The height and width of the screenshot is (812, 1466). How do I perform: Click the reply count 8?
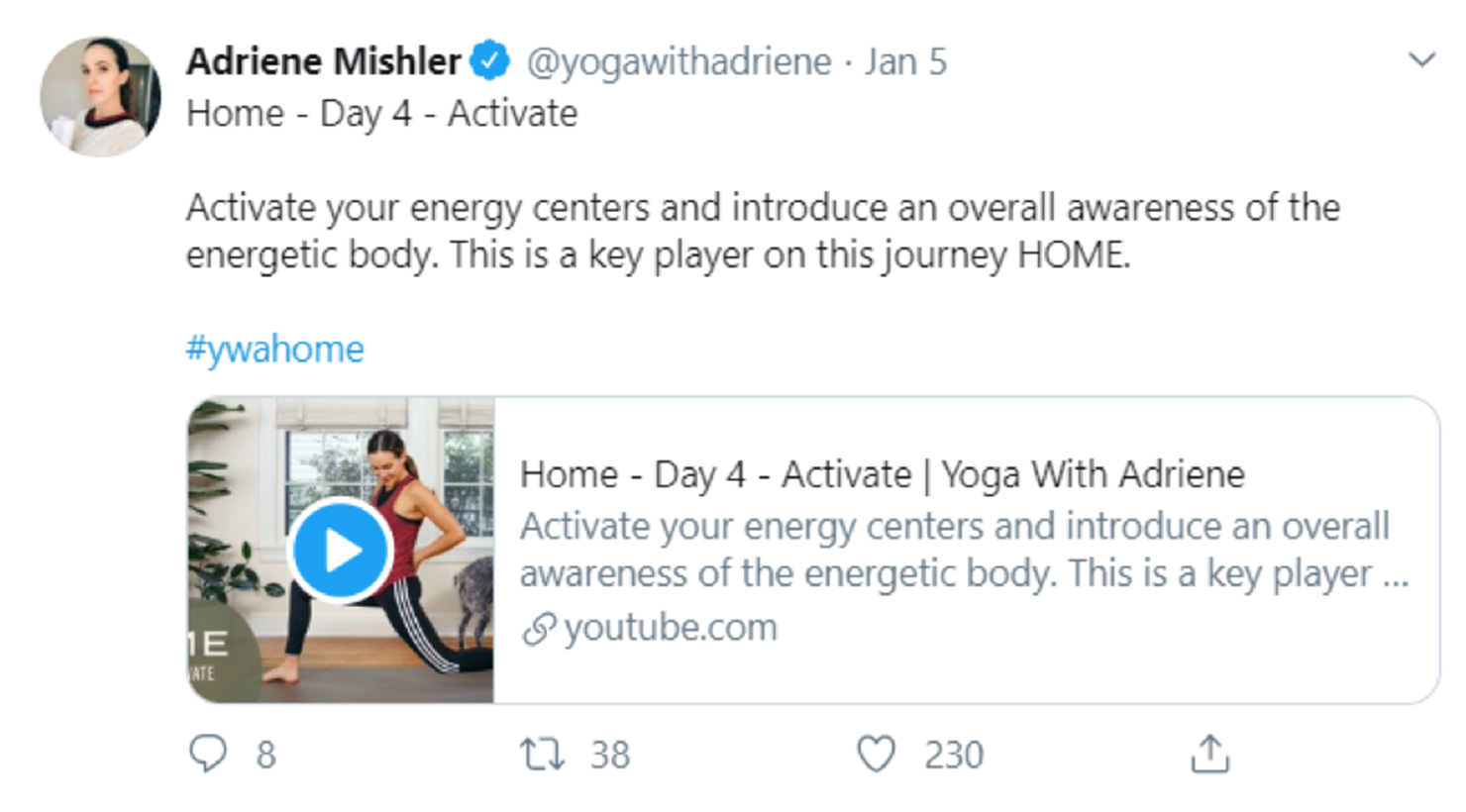pos(265,755)
